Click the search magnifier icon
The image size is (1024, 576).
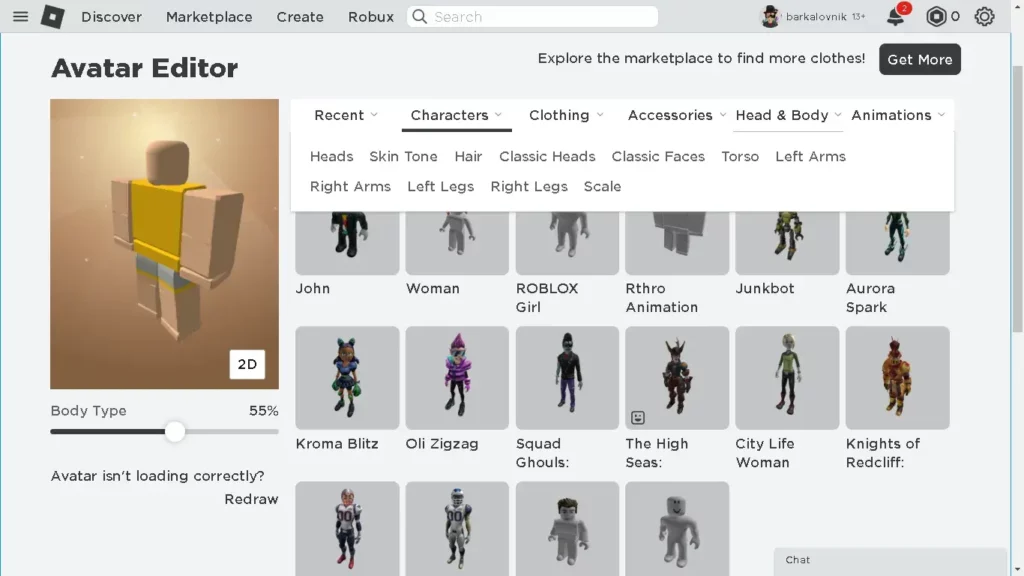pos(420,16)
